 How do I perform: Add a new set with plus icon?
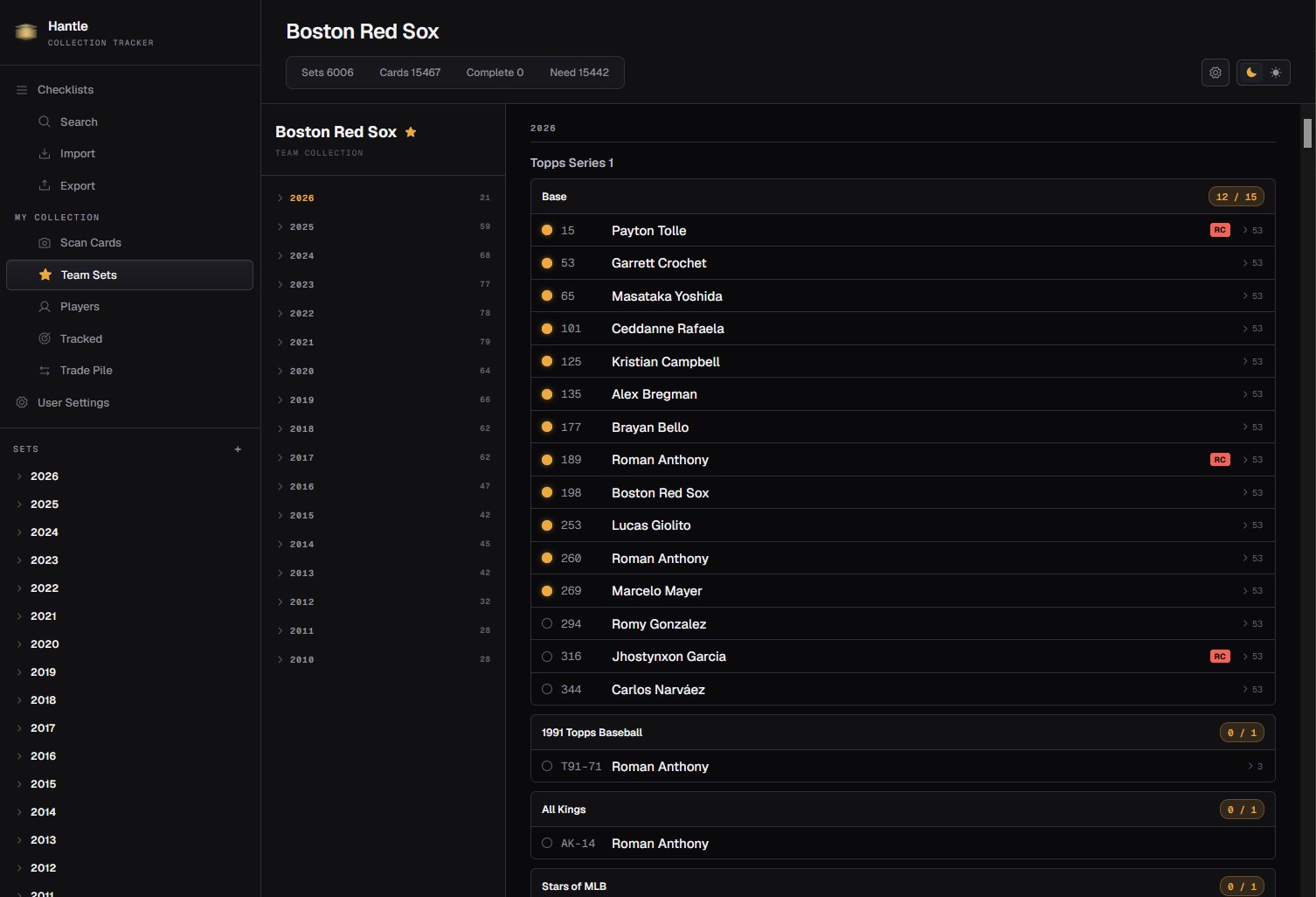click(238, 449)
